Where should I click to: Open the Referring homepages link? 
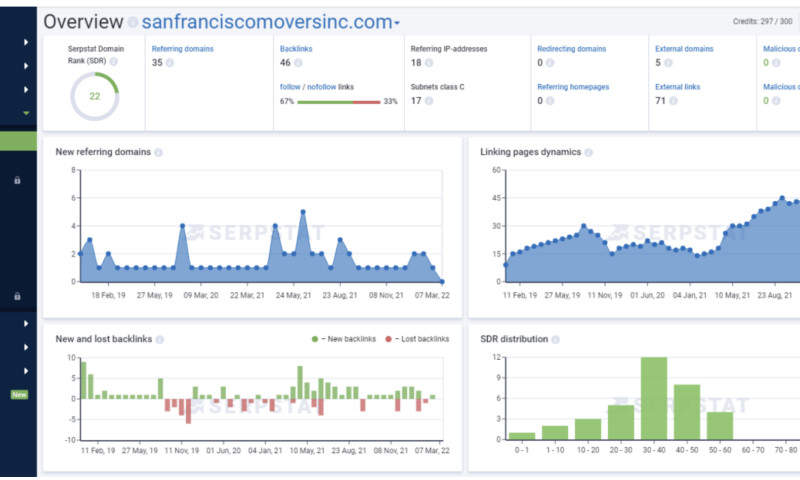tap(573, 87)
